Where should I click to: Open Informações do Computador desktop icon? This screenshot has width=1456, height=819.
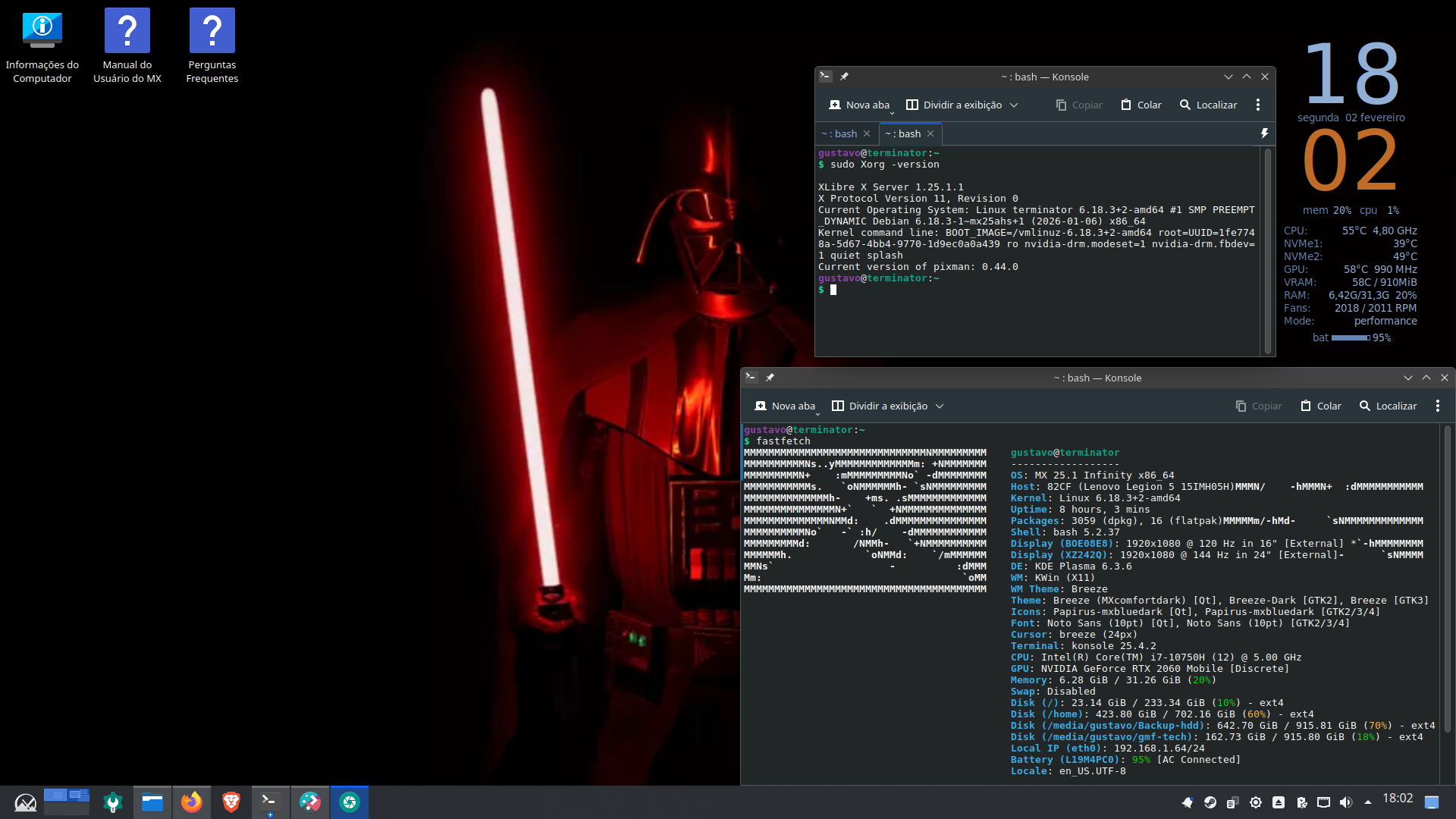[42, 46]
